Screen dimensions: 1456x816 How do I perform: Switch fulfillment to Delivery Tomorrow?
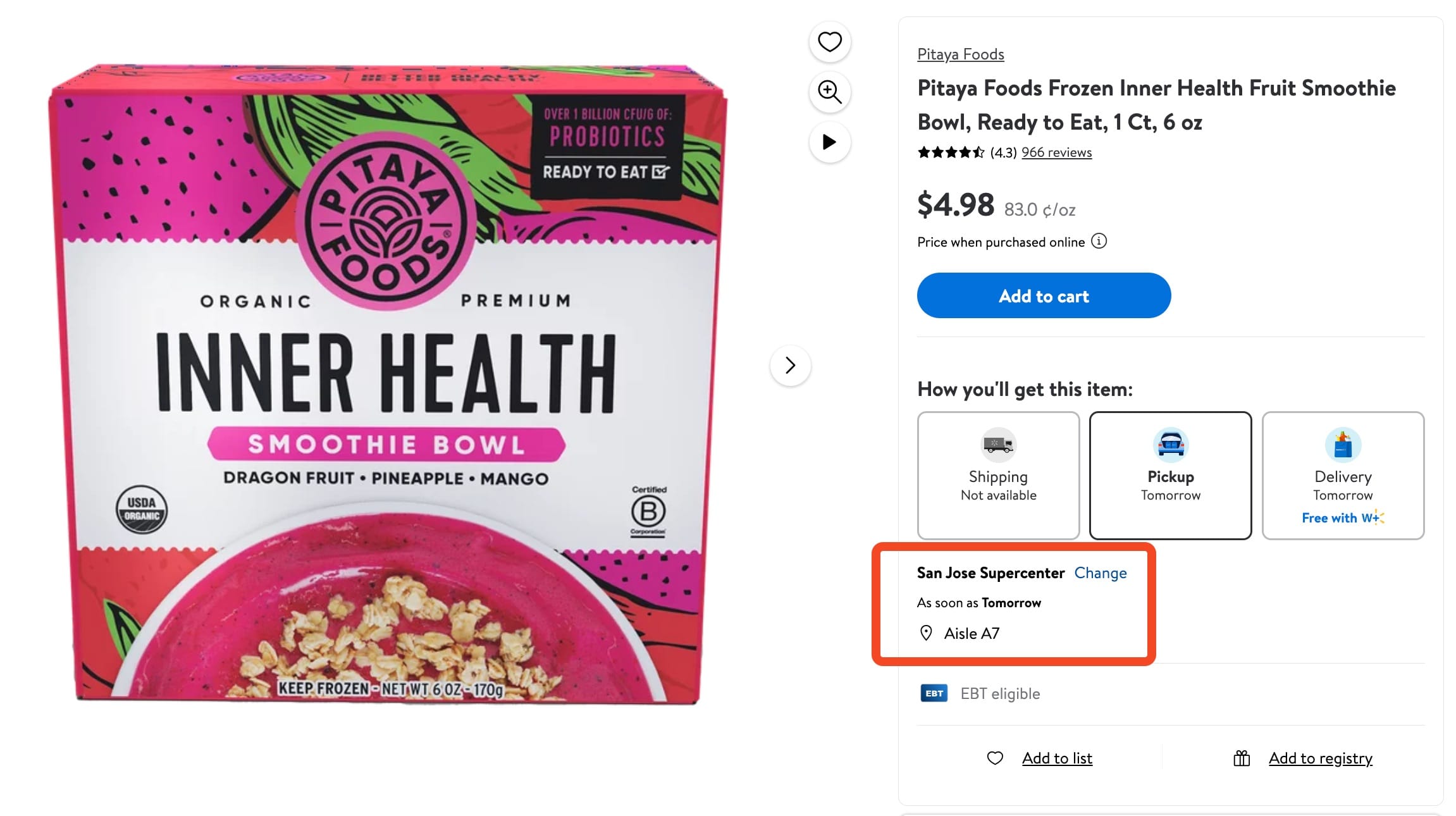(x=1342, y=474)
